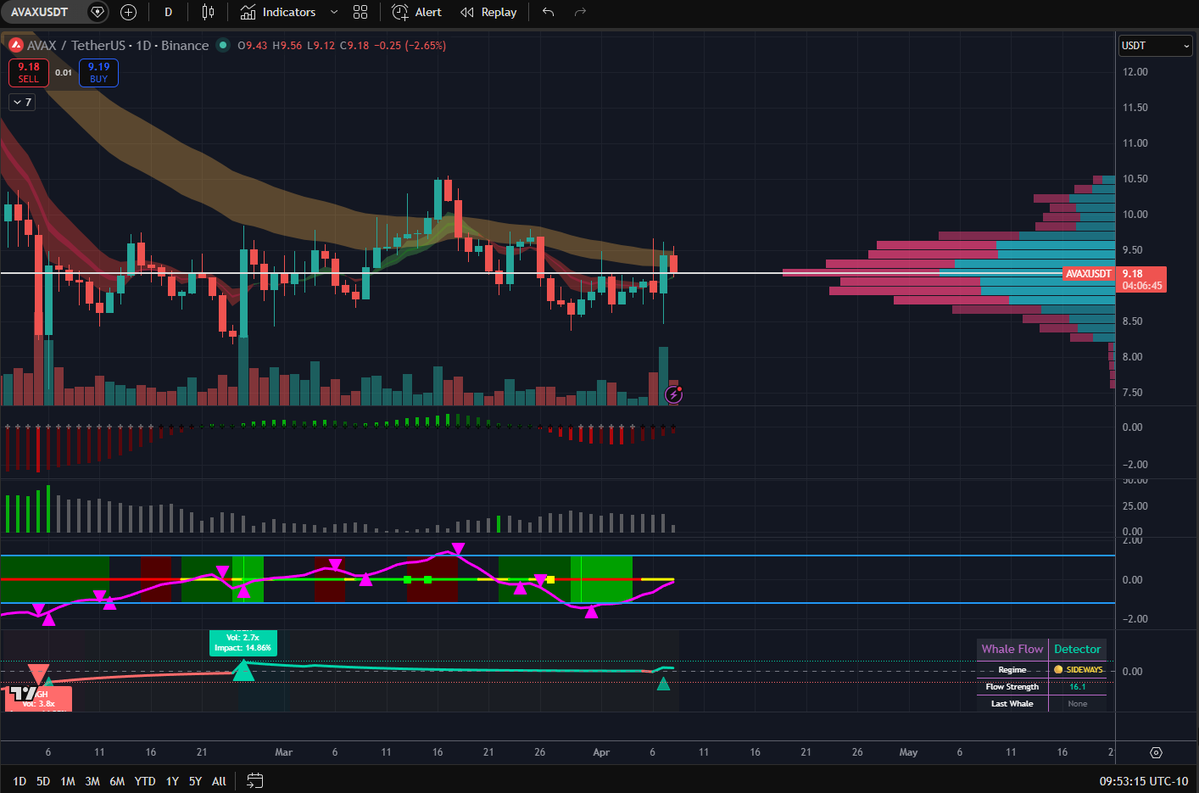Click the blue 9.19 BUY button
This screenshot has width=1199, height=793.
[x=99, y=73]
